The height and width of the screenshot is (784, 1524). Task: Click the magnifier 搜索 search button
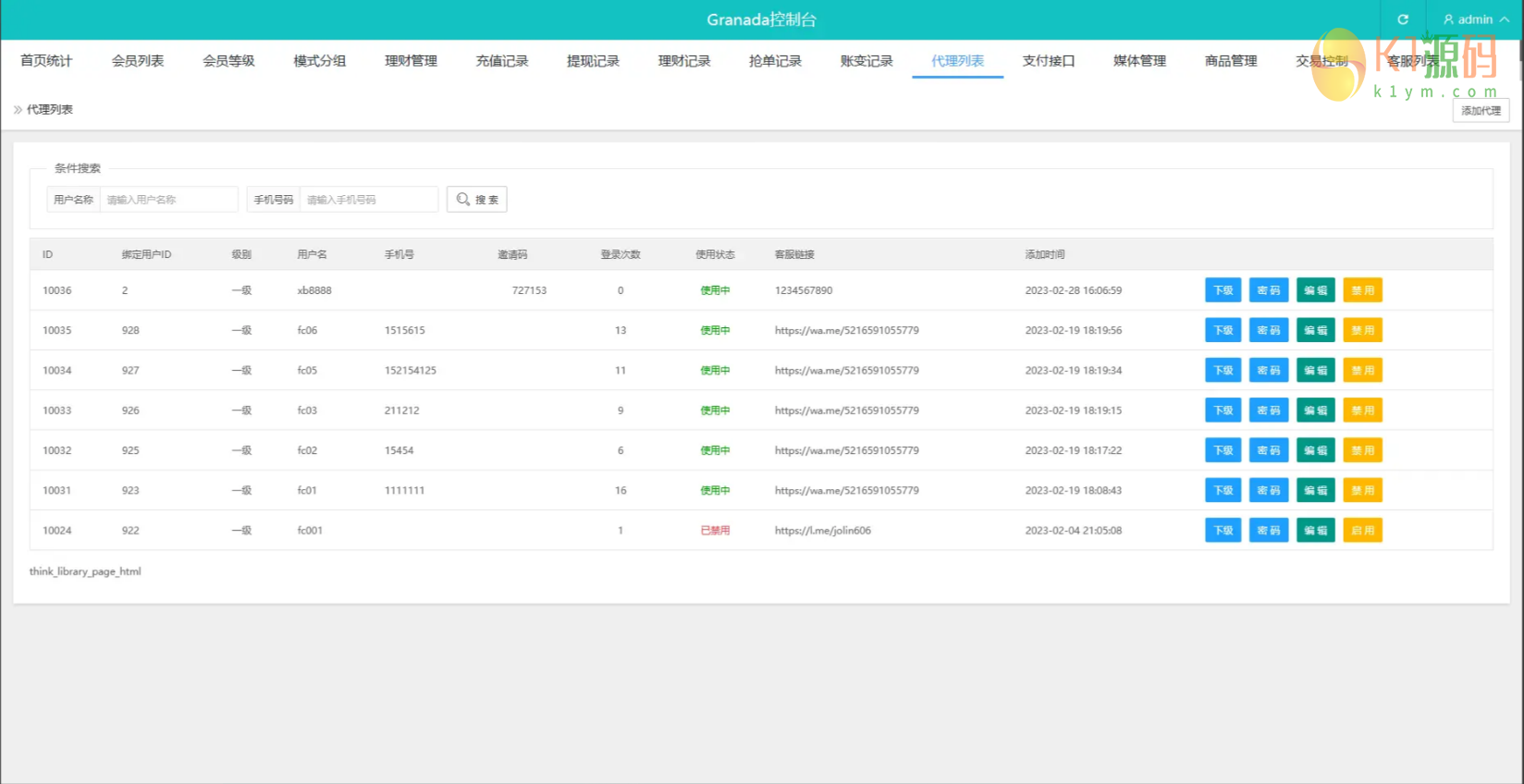point(477,200)
